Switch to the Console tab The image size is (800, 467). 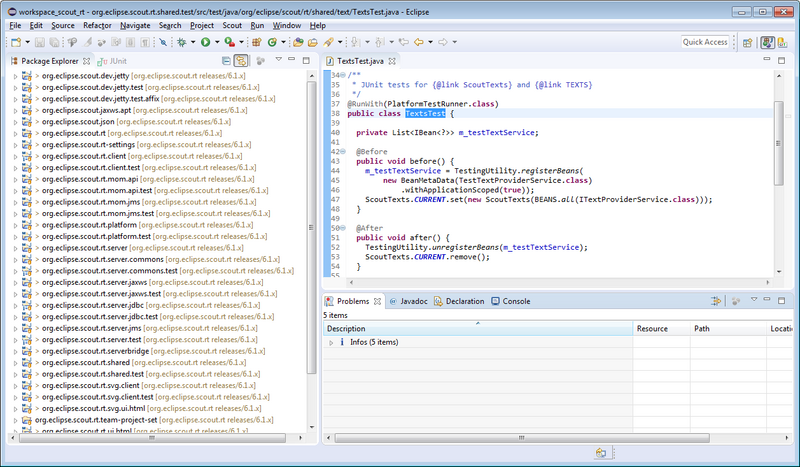[x=511, y=301]
